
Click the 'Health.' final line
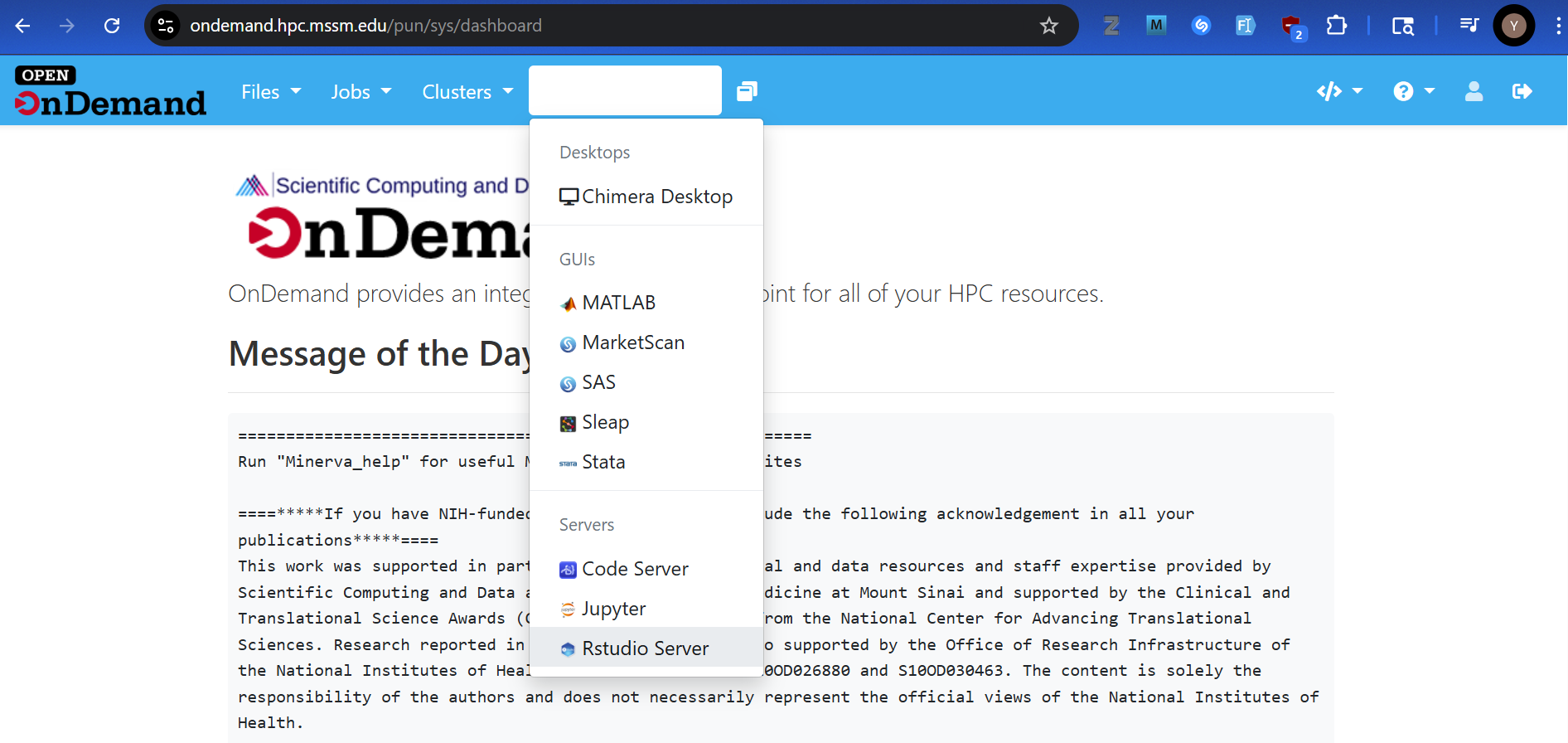(x=270, y=723)
